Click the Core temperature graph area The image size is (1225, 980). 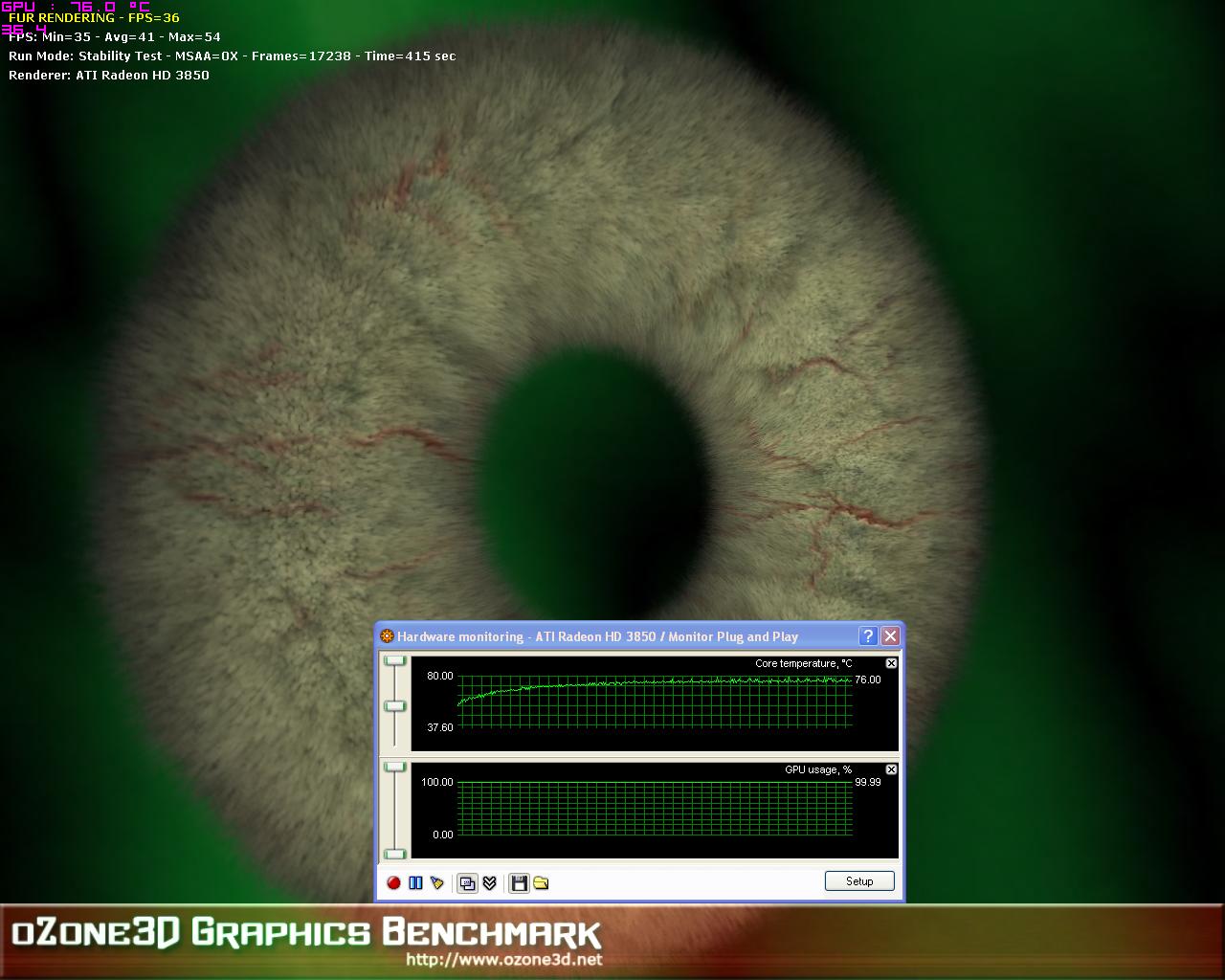655,702
